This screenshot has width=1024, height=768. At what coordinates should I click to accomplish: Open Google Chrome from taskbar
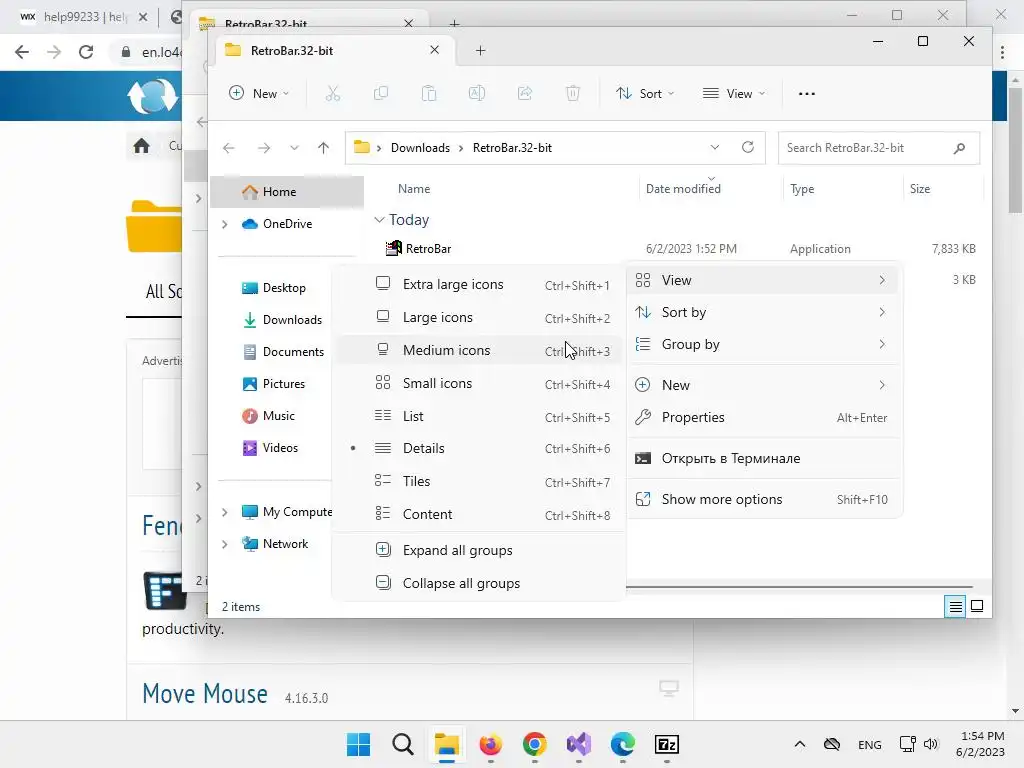[x=534, y=744]
